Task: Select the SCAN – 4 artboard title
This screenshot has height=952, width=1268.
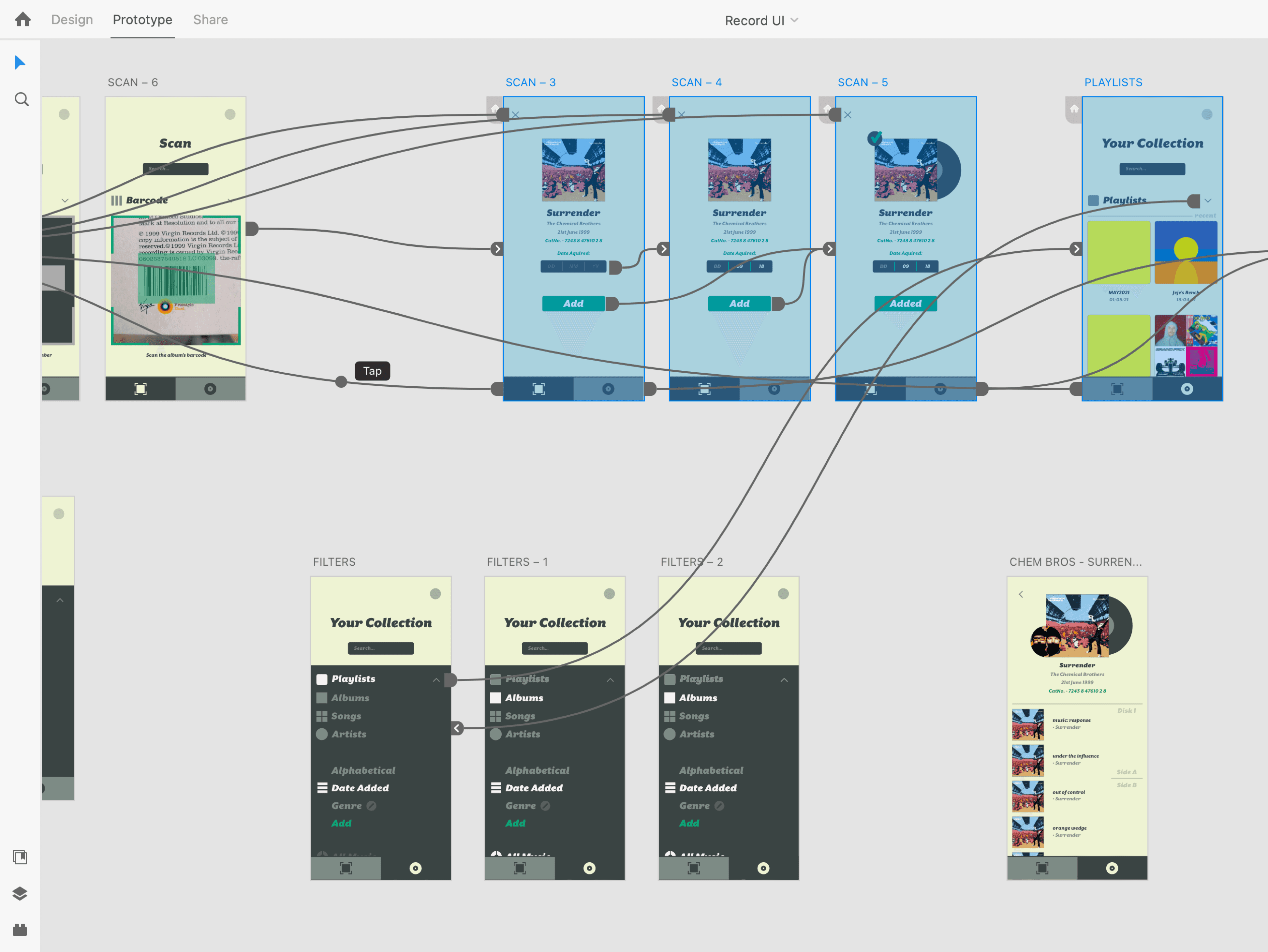Action: pos(697,82)
